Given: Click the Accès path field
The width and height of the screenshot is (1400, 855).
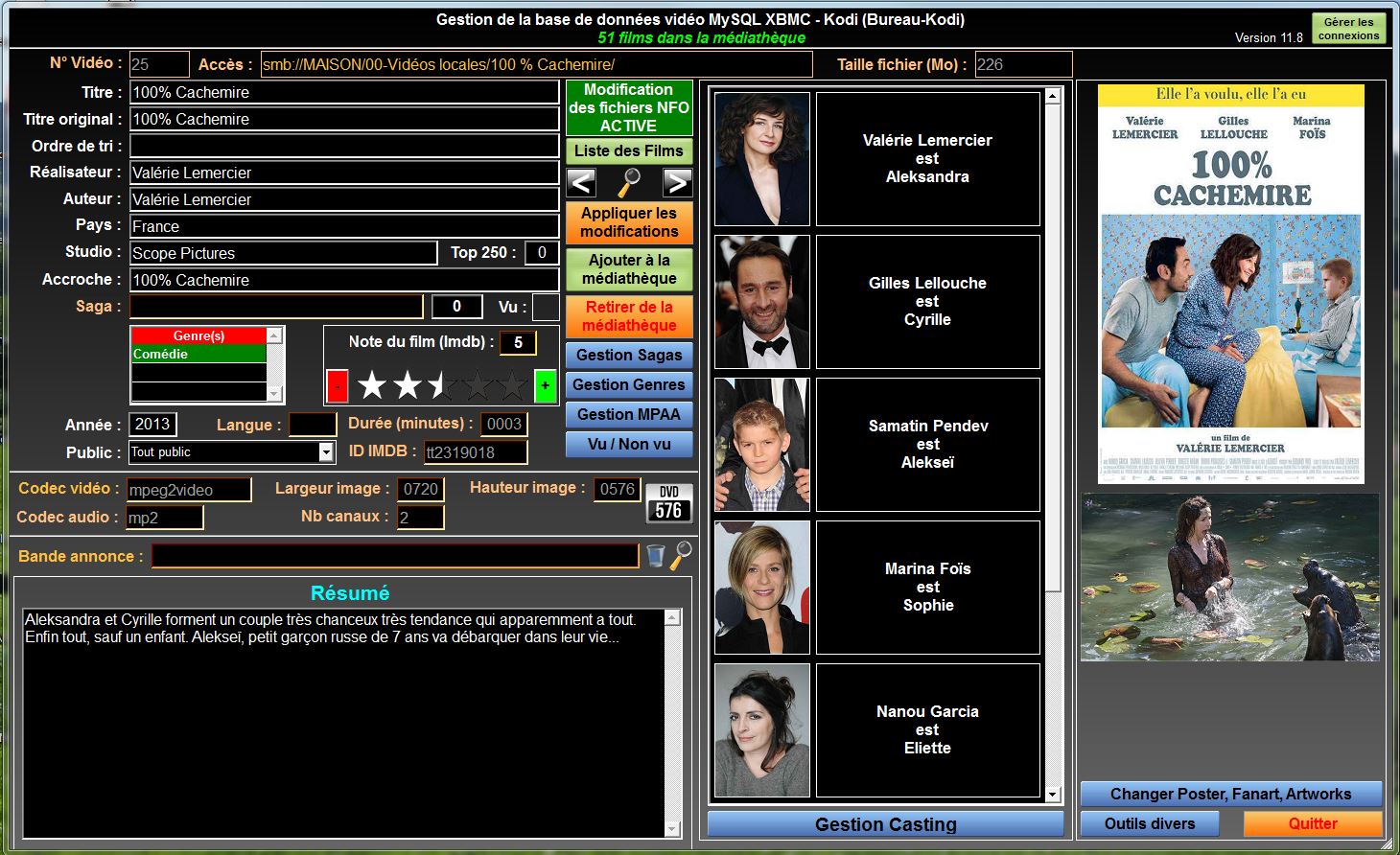Looking at the screenshot, I should 536,64.
